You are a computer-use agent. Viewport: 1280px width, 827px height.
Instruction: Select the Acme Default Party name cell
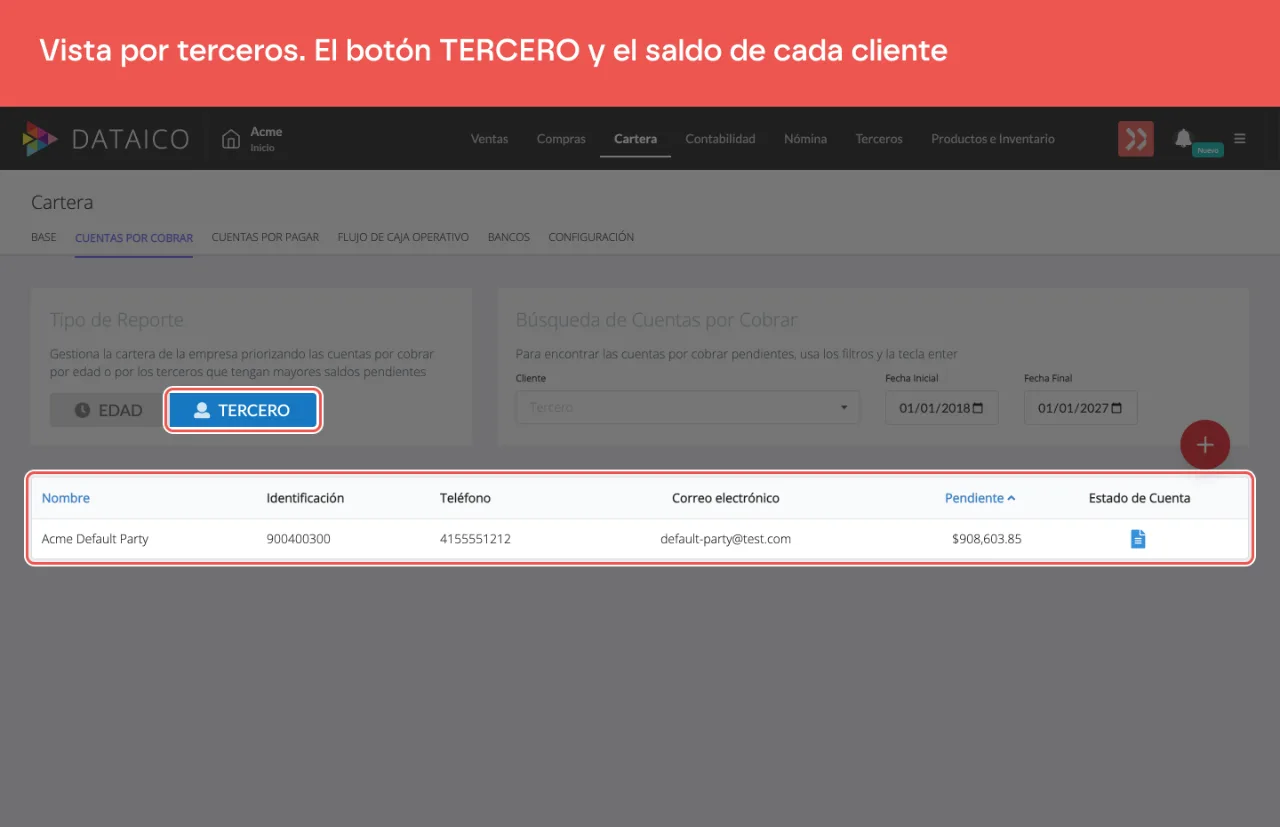click(95, 539)
